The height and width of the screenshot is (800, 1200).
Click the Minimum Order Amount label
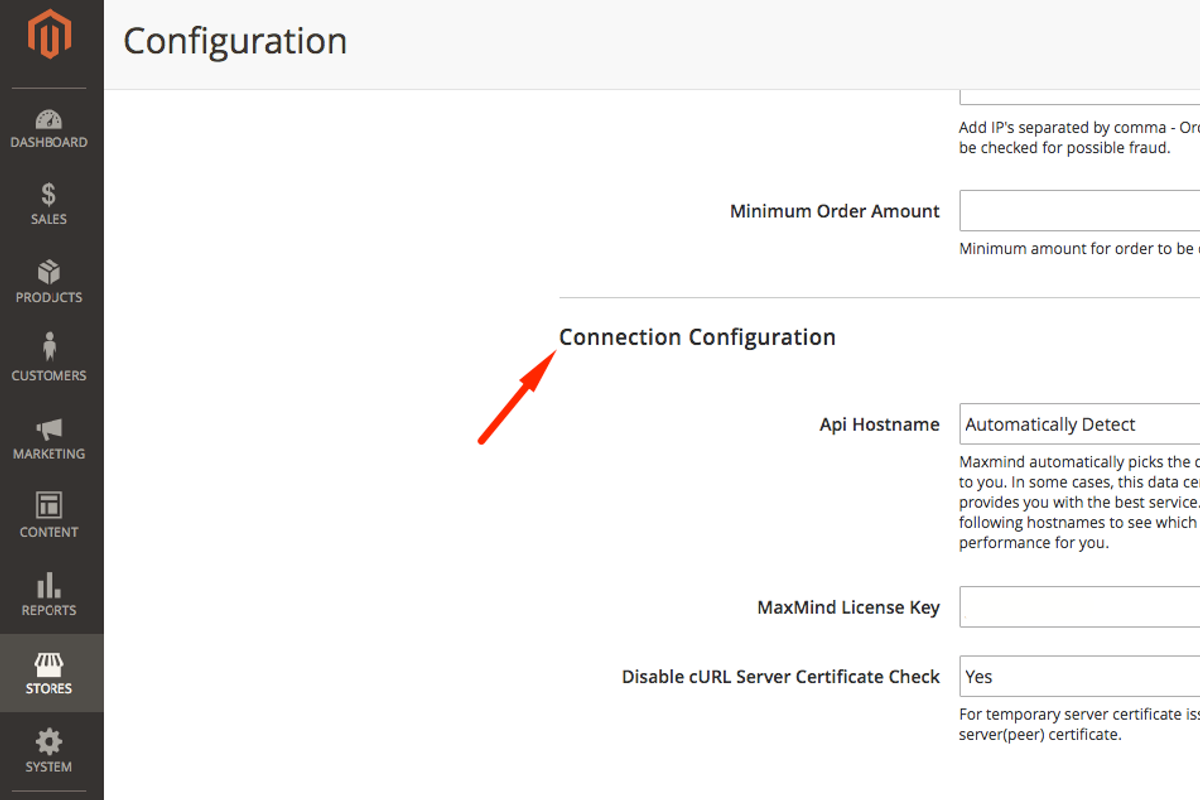(835, 211)
